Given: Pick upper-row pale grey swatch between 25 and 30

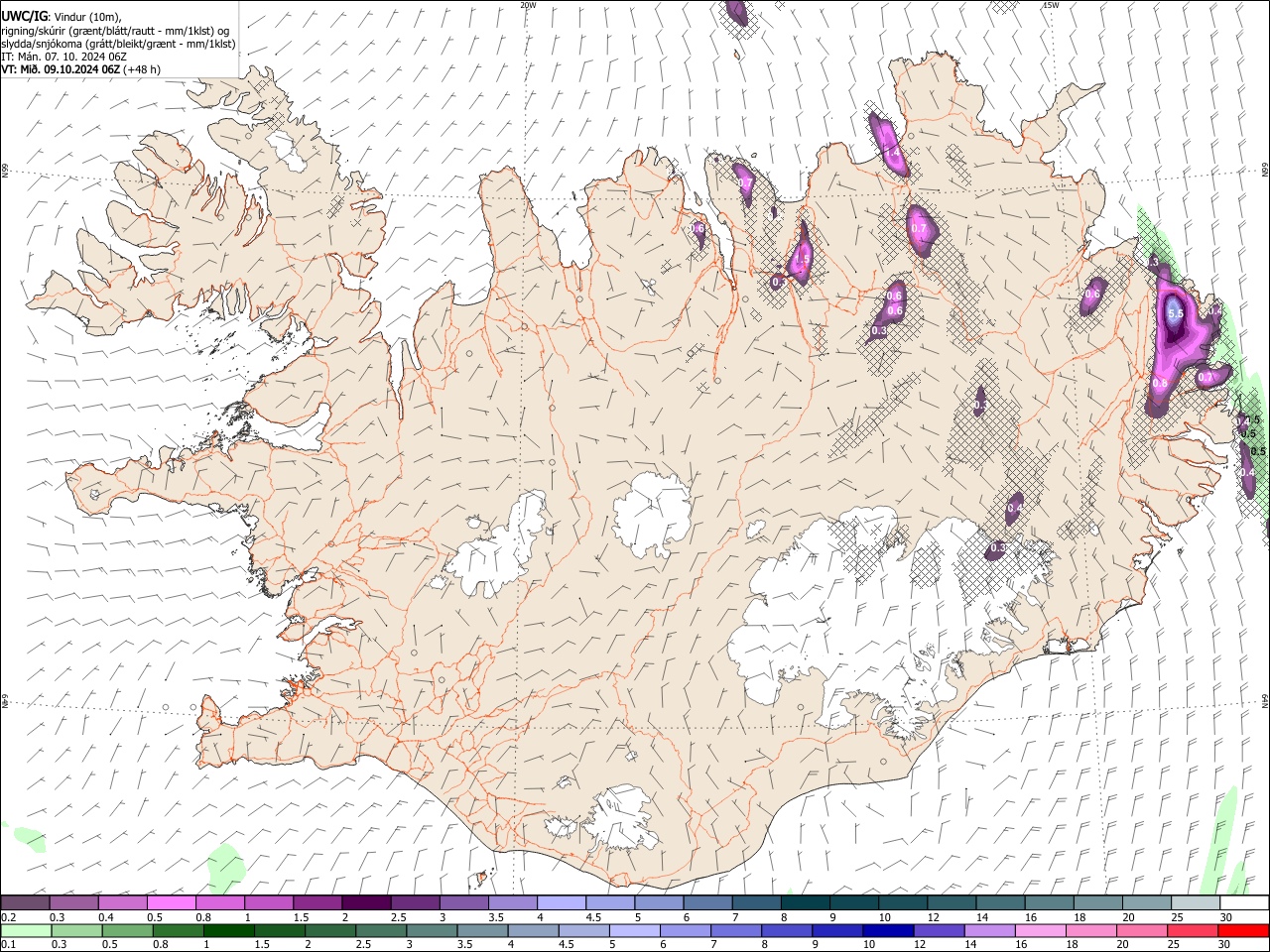Looking at the screenshot, I should click(x=1196, y=902).
